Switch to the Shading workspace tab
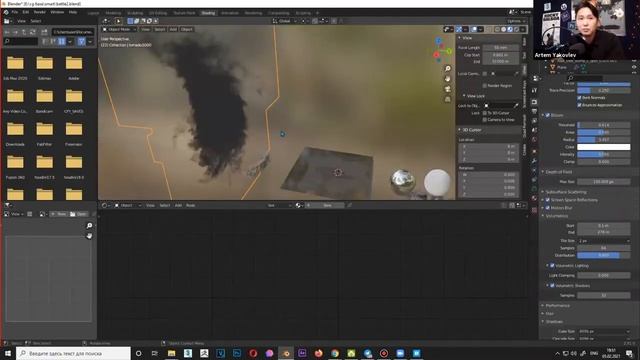Image resolution: width=640 pixels, height=360 pixels. [208, 13]
